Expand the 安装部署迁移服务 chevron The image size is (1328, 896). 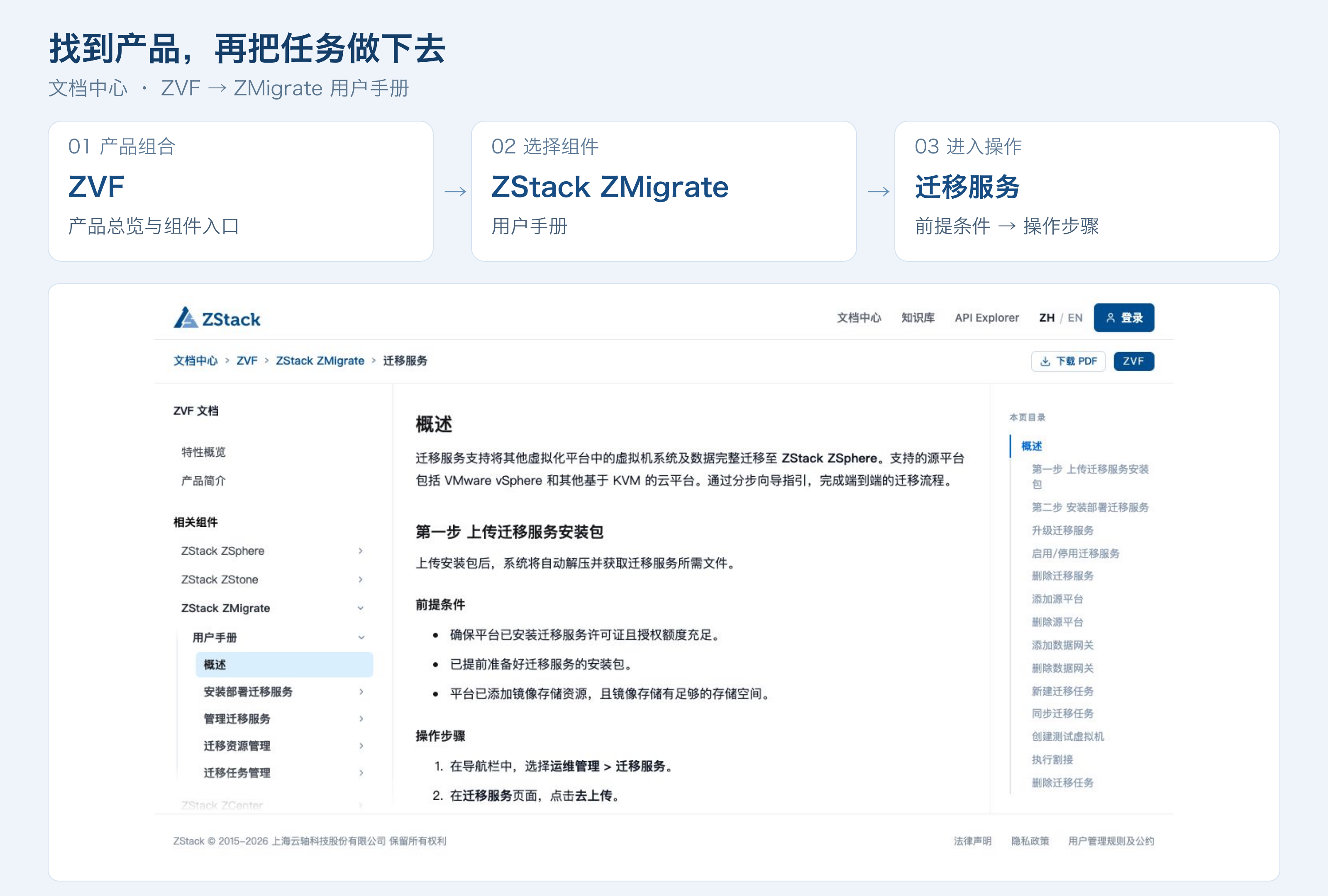tap(361, 691)
